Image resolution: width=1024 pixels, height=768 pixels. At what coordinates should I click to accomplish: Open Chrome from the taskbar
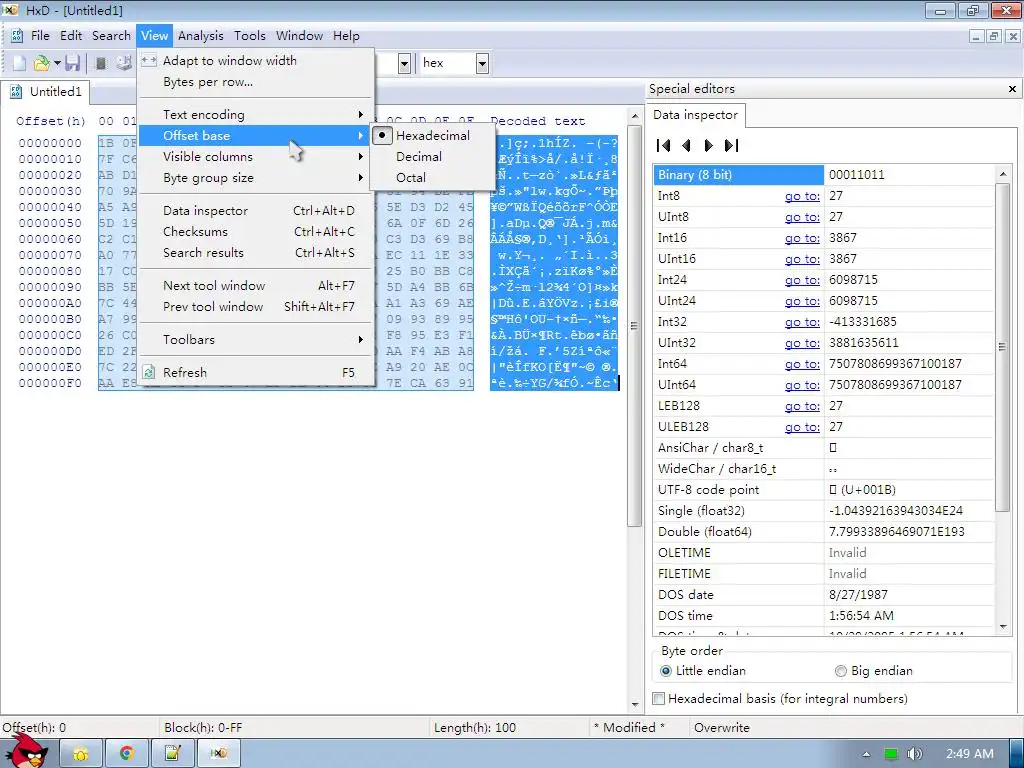pos(127,754)
